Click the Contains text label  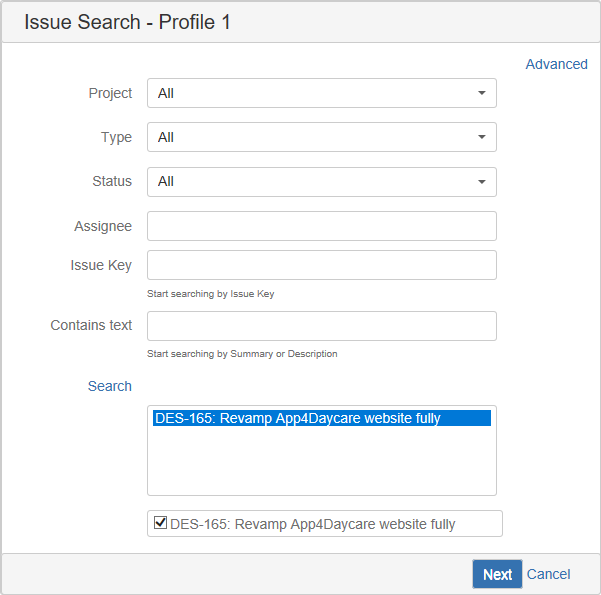[x=91, y=325]
